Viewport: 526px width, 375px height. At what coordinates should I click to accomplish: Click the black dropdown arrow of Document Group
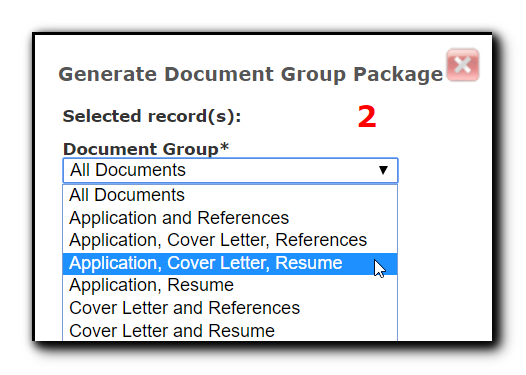coord(383,170)
